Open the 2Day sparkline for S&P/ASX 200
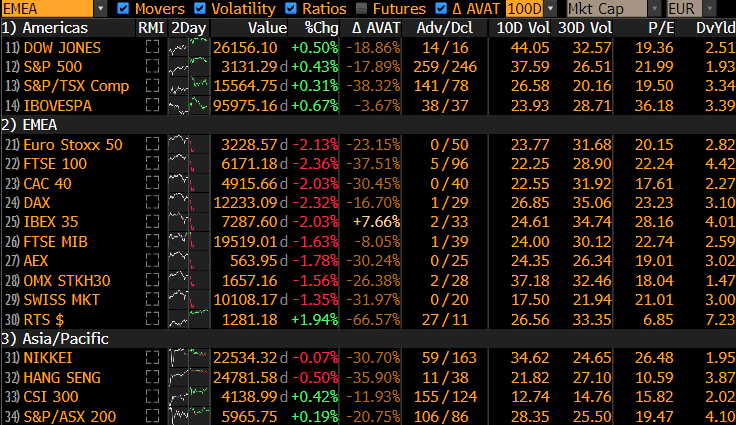The width and height of the screenshot is (736, 425). (189, 416)
